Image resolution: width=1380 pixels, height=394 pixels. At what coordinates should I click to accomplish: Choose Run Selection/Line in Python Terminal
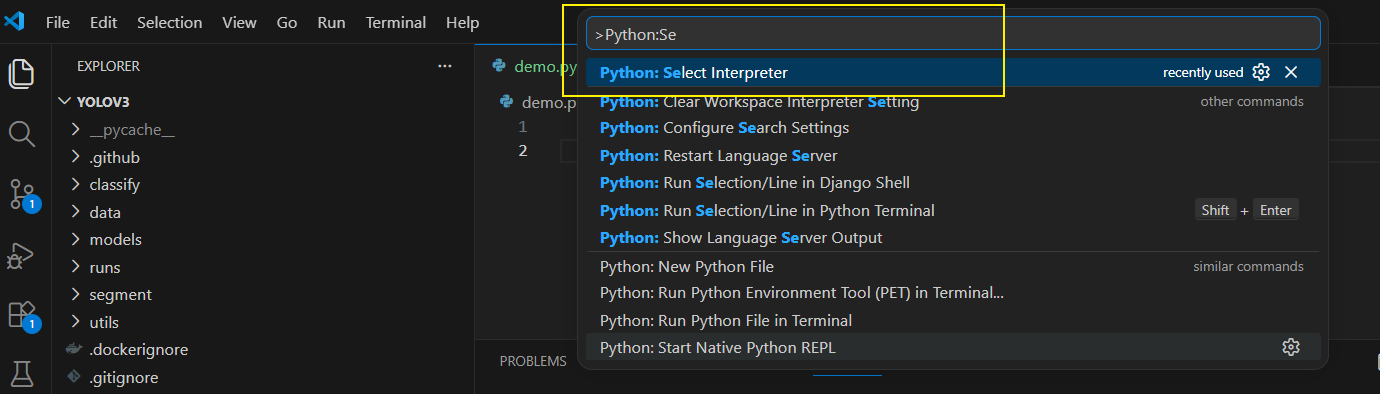point(953,210)
